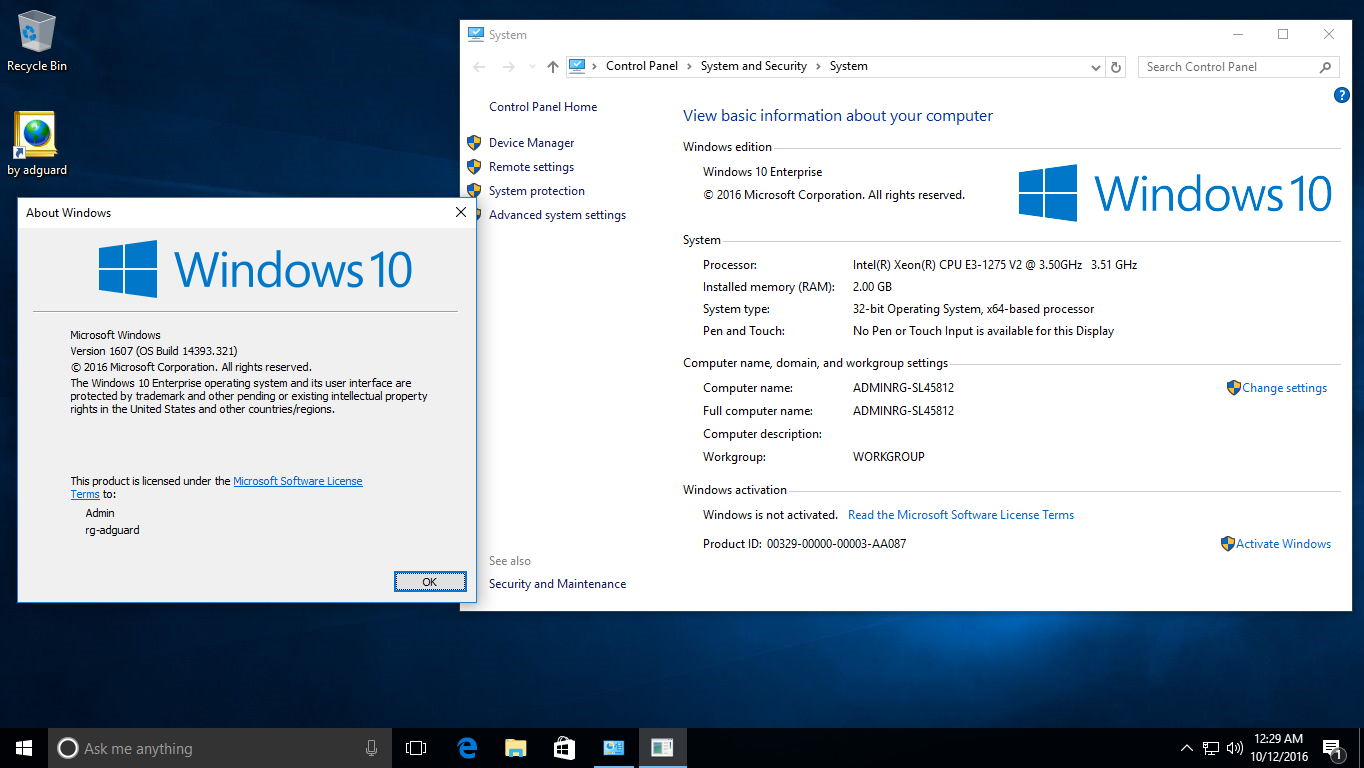The width and height of the screenshot is (1364, 768).
Task: Click the shield icon next to Change settings
Action: [x=1233, y=387]
